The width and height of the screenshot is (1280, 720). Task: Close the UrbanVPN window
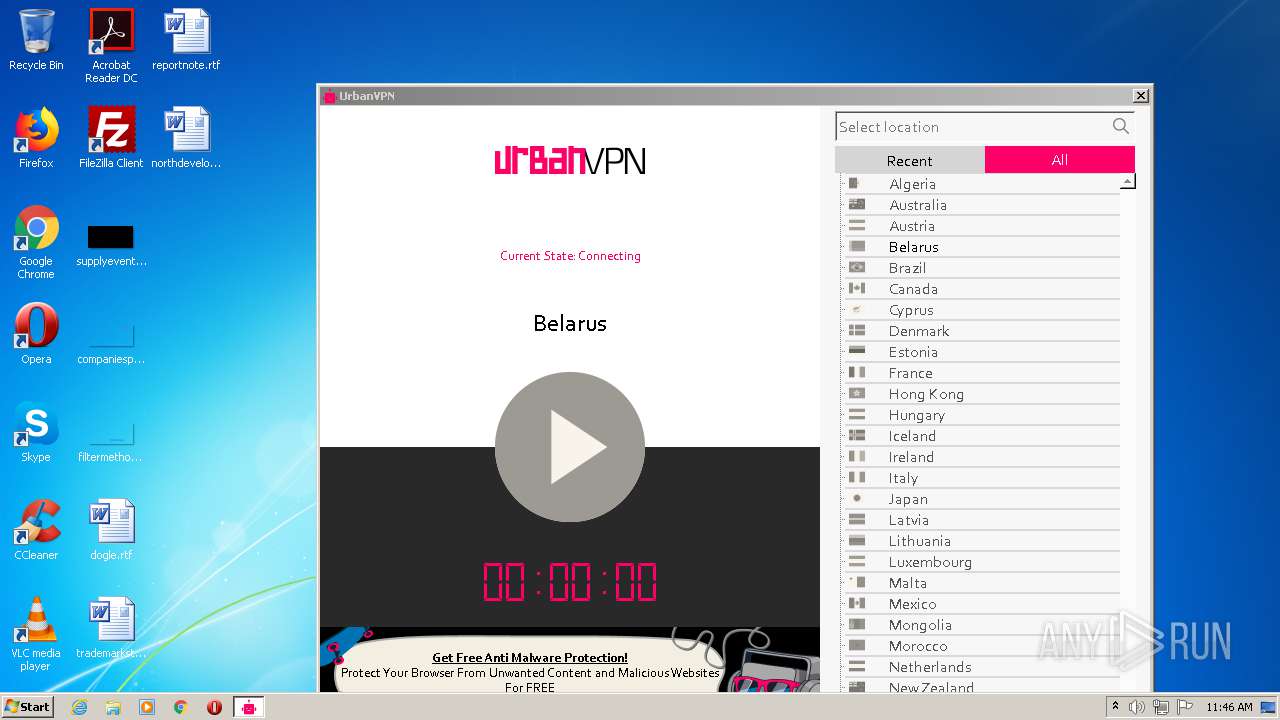(1140, 96)
